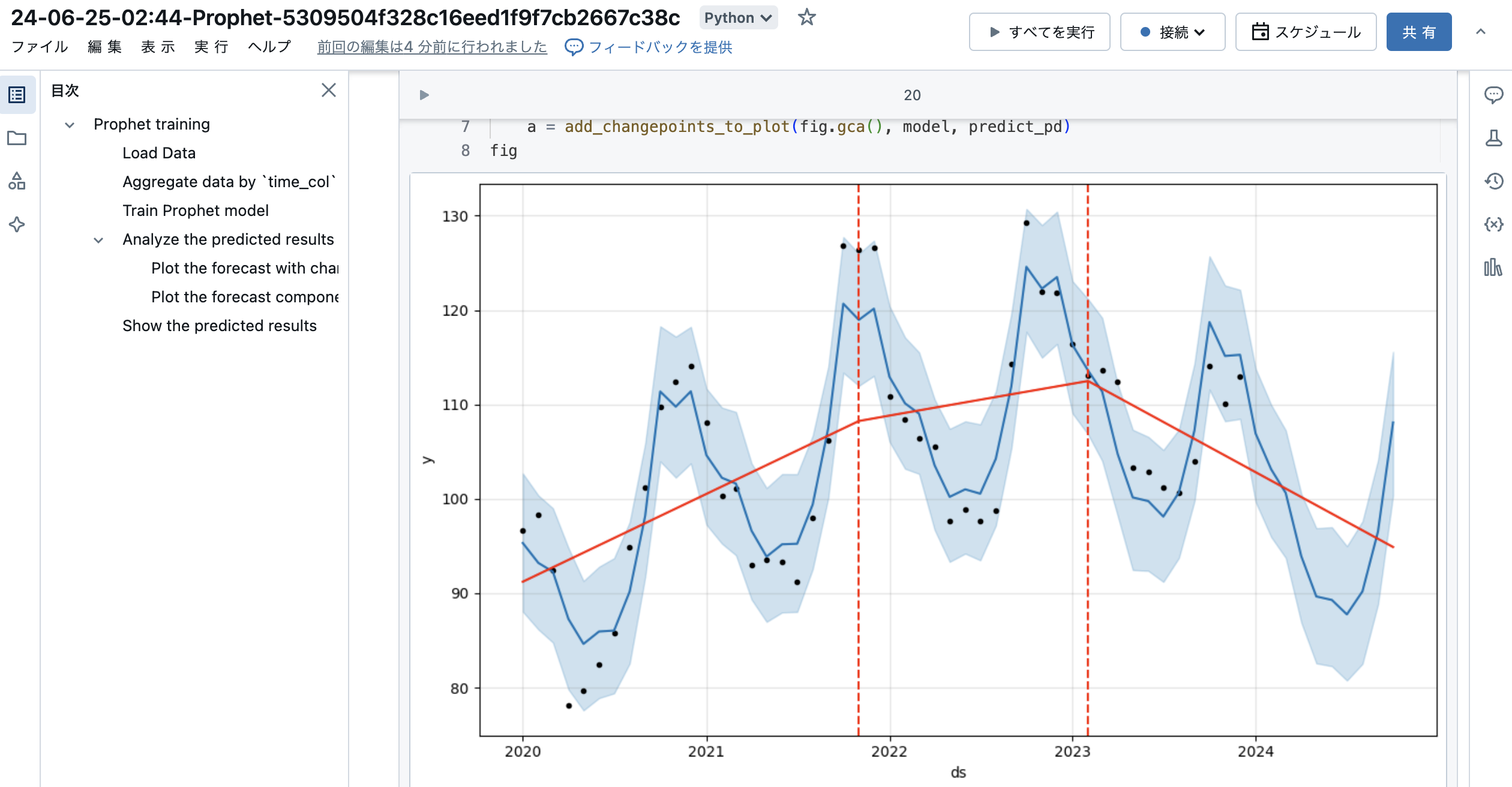Star this notebook as favorite
Viewport: 1512px width, 787px height.
pos(806,17)
